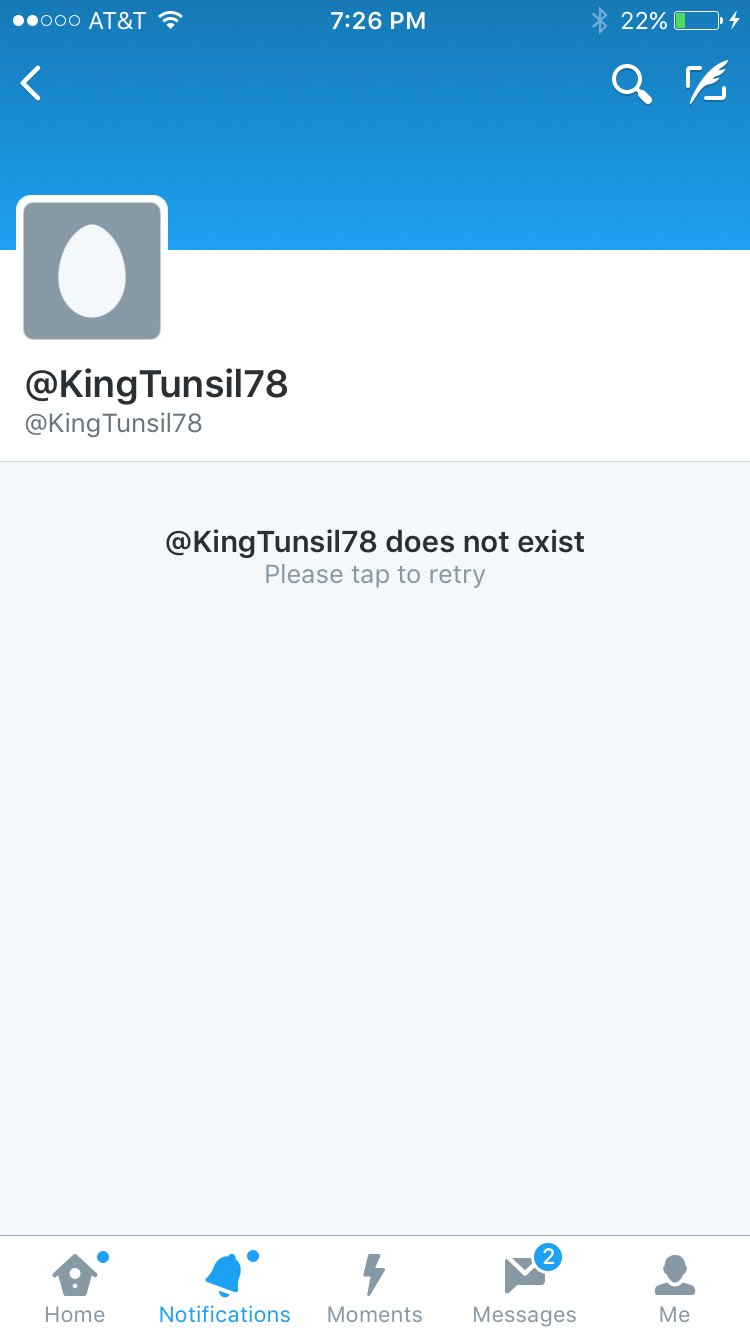The image size is (750, 1334).
Task: Switch to the Moments tab label
Action: click(x=374, y=1314)
